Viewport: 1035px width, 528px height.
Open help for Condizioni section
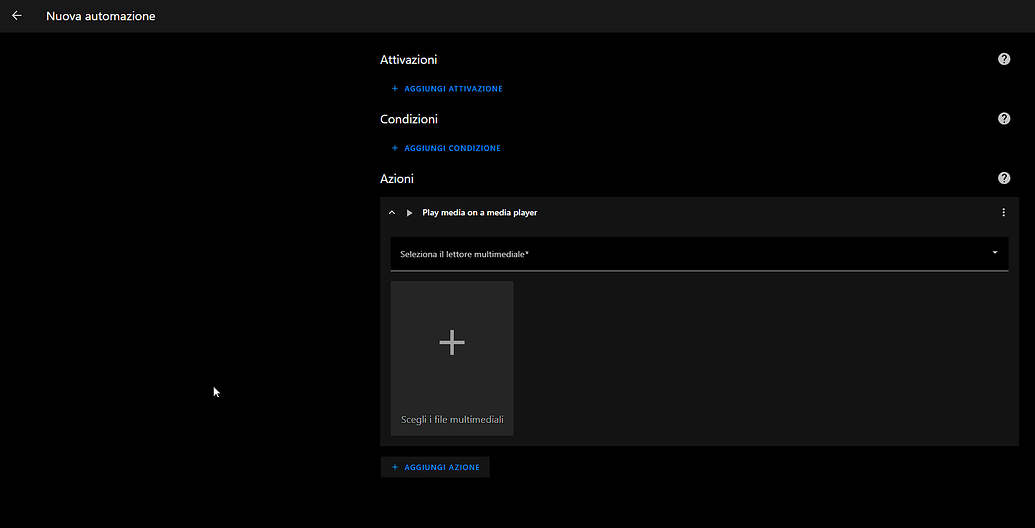(x=1004, y=119)
